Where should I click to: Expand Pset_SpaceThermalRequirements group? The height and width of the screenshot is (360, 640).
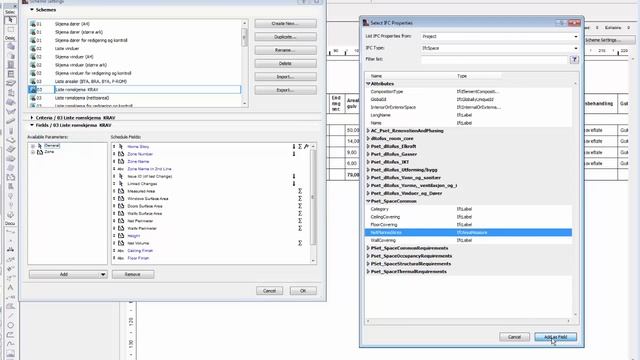point(368,272)
